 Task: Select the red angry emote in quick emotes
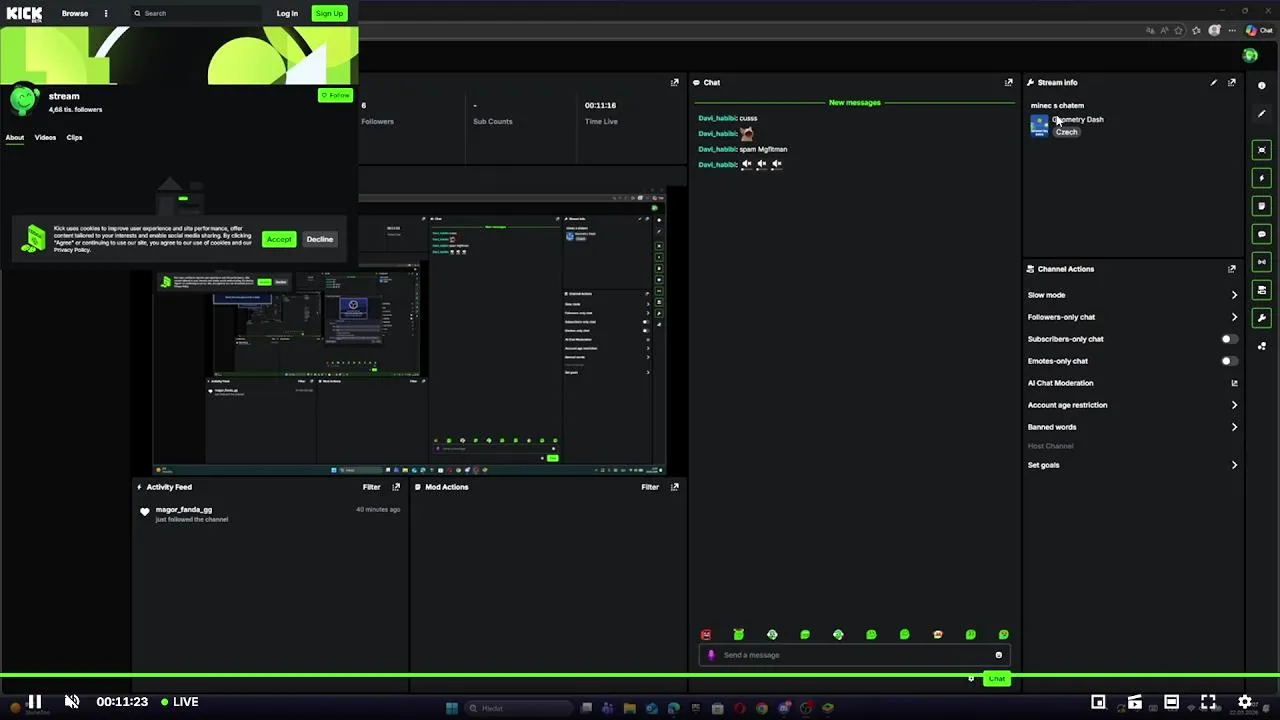click(706, 635)
